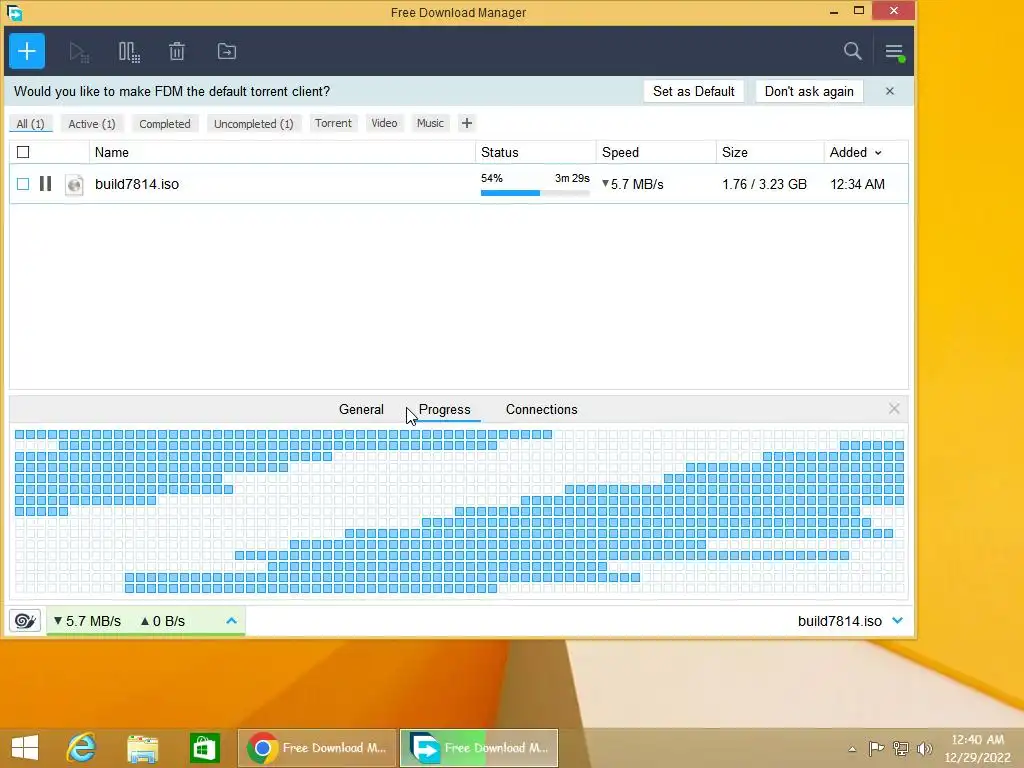Launch Internet Explorer from taskbar
This screenshot has height=768, width=1024.
coord(82,748)
